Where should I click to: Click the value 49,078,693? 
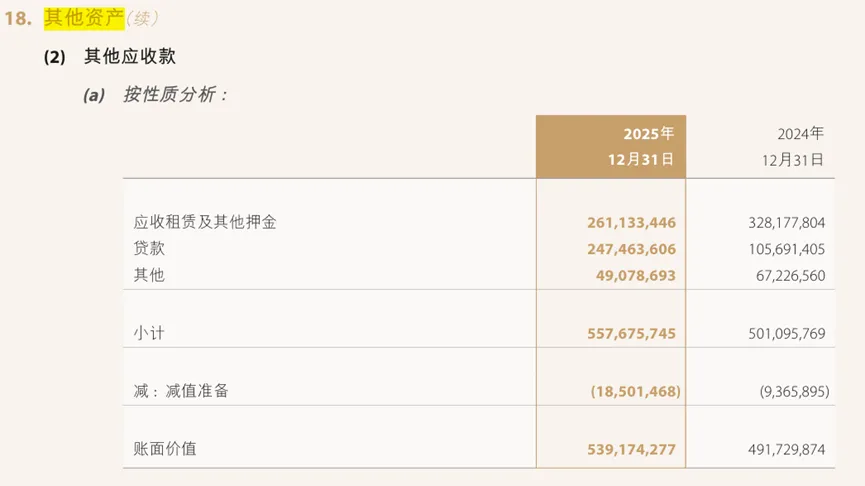[639, 275]
